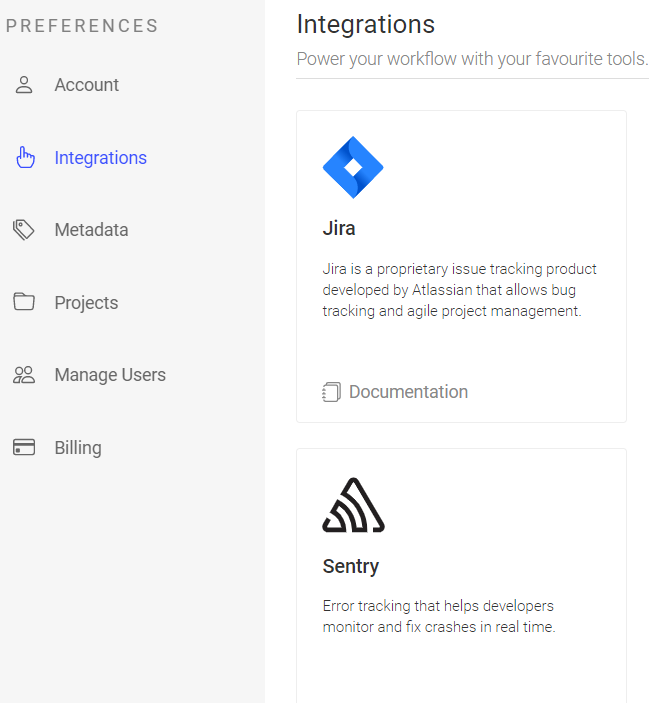This screenshot has width=649, height=703.
Task: Select the Jira card description text
Action: 459,290
